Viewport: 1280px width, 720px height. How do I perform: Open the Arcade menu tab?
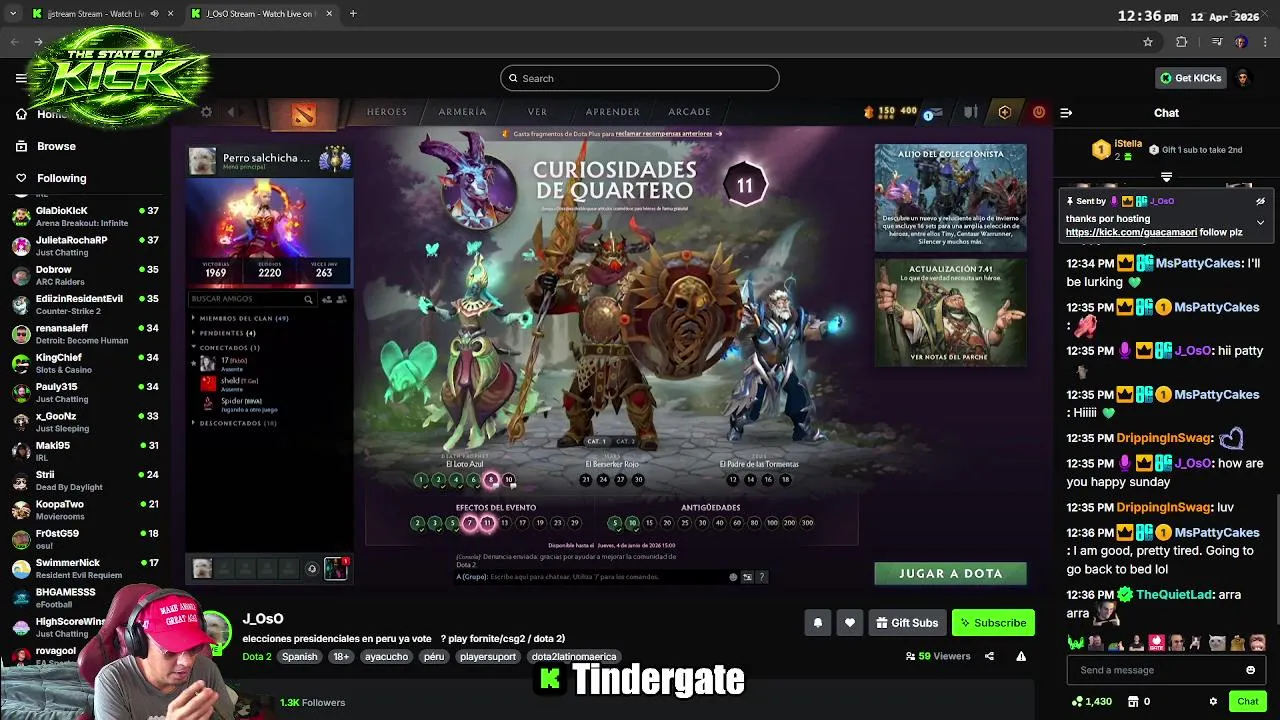pyautogui.click(x=689, y=112)
